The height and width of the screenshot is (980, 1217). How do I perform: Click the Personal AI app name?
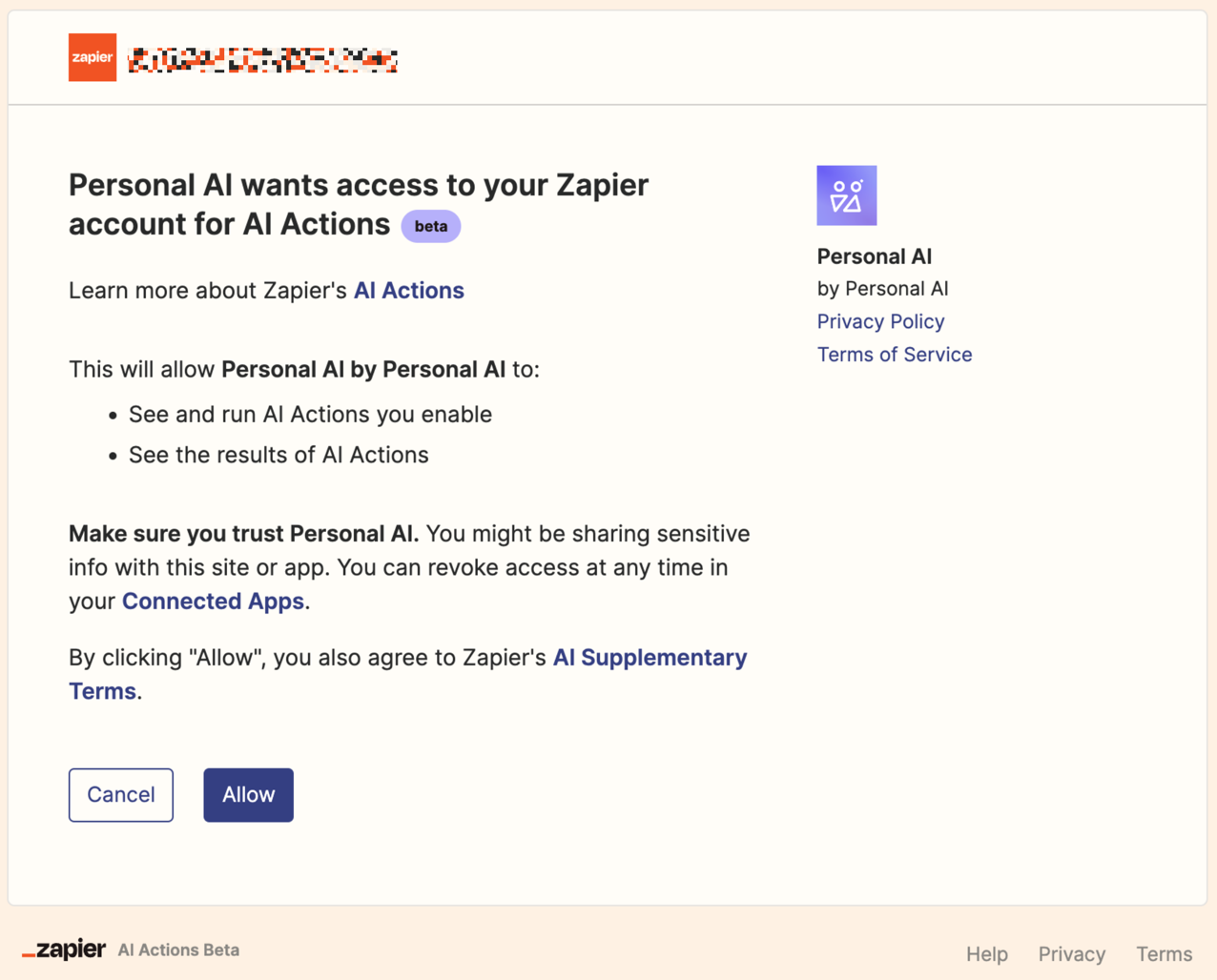point(874,256)
